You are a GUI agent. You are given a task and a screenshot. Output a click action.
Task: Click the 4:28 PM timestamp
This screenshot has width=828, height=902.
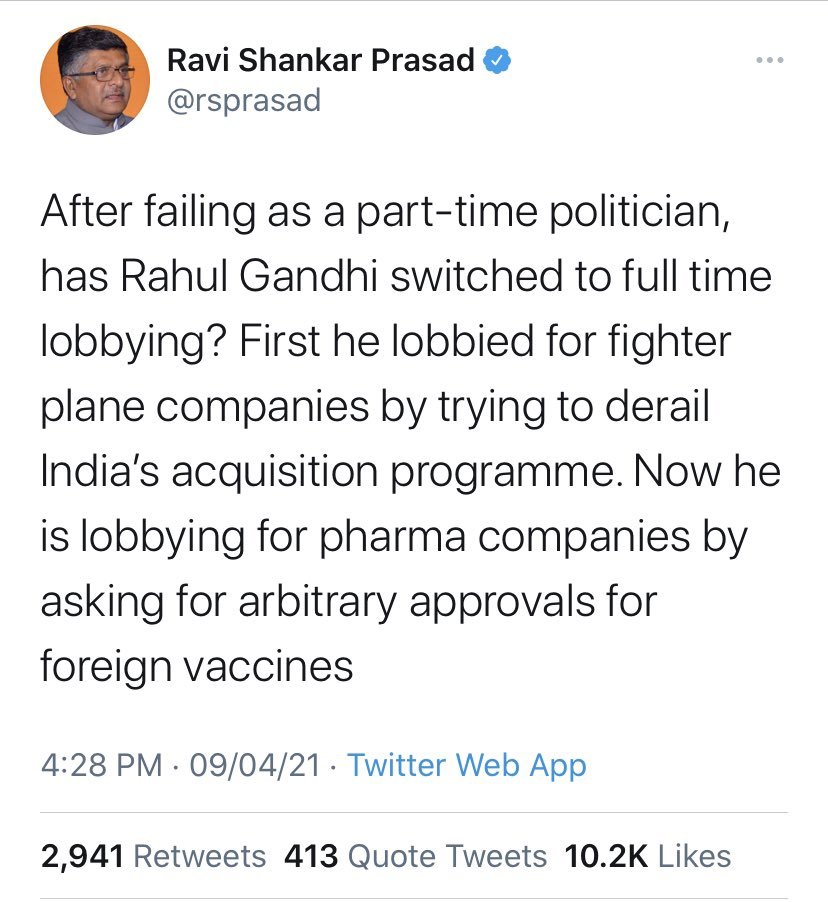(x=101, y=766)
